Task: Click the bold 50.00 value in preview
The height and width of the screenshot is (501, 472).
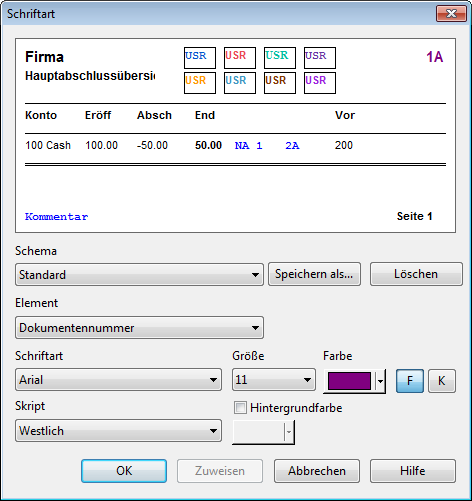Action: [x=208, y=145]
